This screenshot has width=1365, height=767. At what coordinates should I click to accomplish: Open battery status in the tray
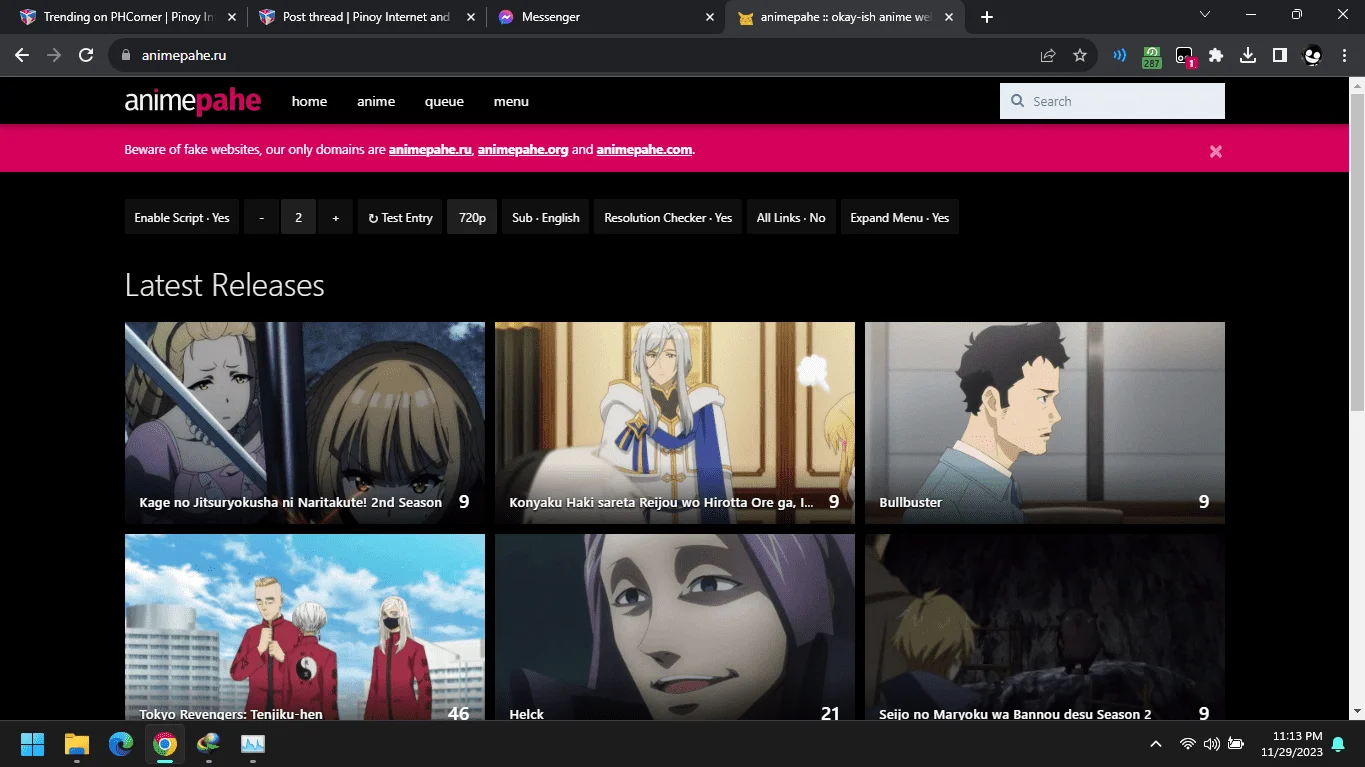pos(1236,744)
